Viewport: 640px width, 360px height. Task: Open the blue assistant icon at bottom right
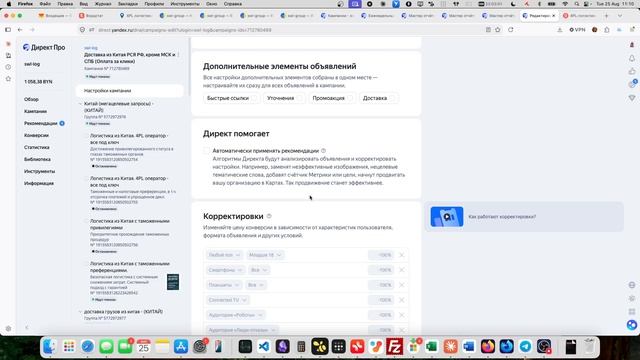[632, 325]
